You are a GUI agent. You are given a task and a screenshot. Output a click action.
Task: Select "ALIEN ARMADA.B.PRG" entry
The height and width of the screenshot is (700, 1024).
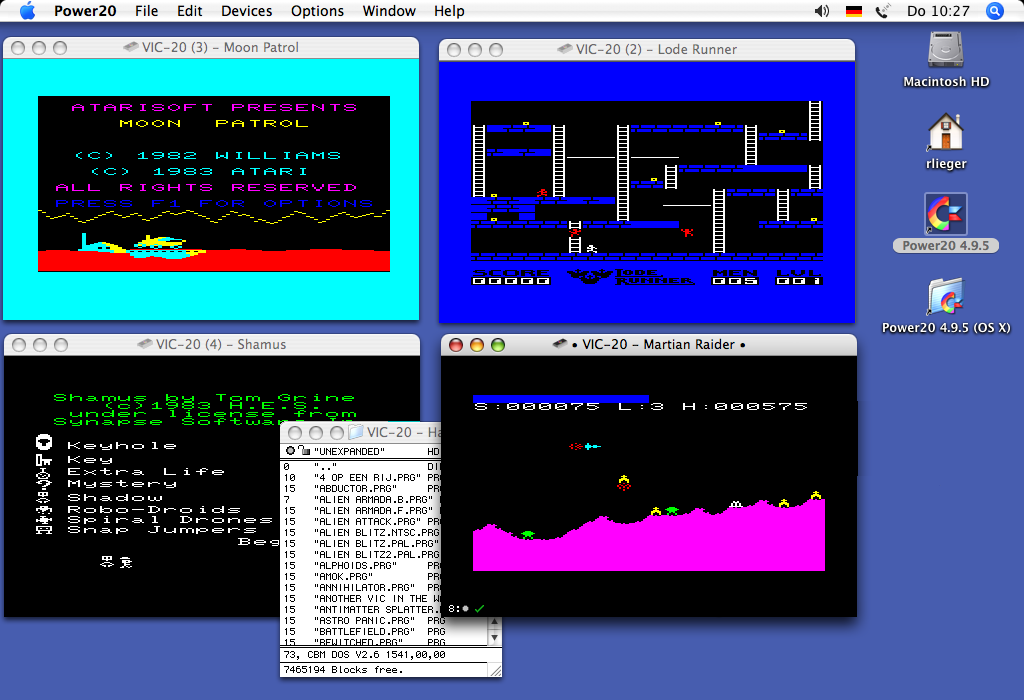point(361,500)
